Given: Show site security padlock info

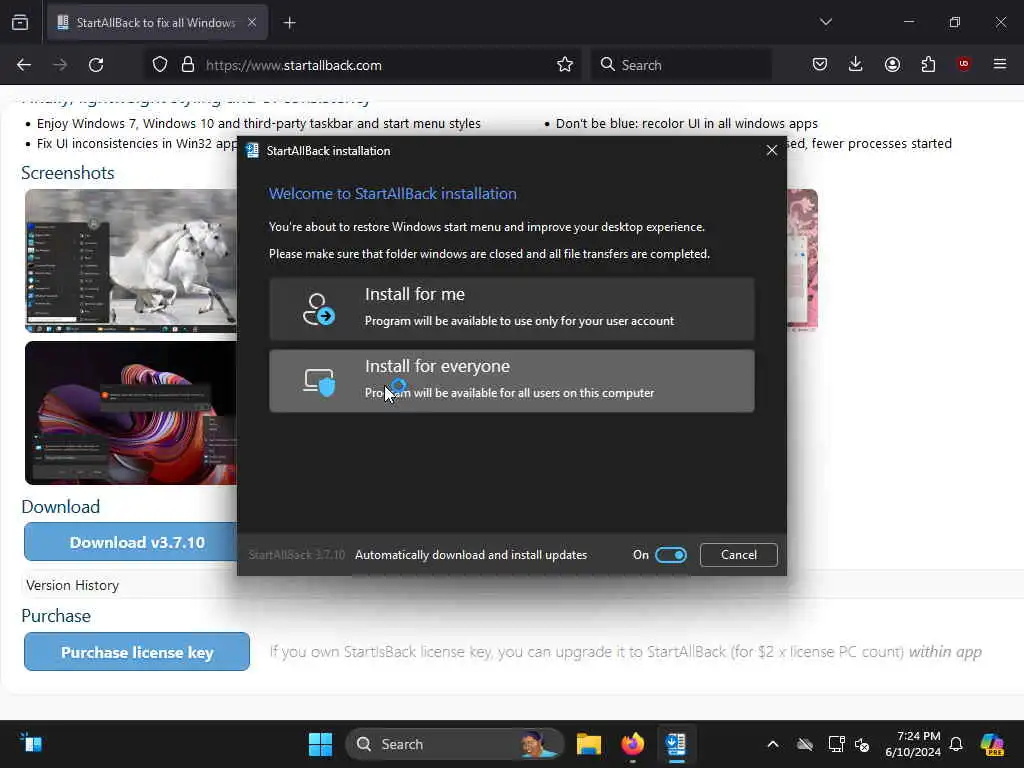Looking at the screenshot, I should click(x=188, y=65).
